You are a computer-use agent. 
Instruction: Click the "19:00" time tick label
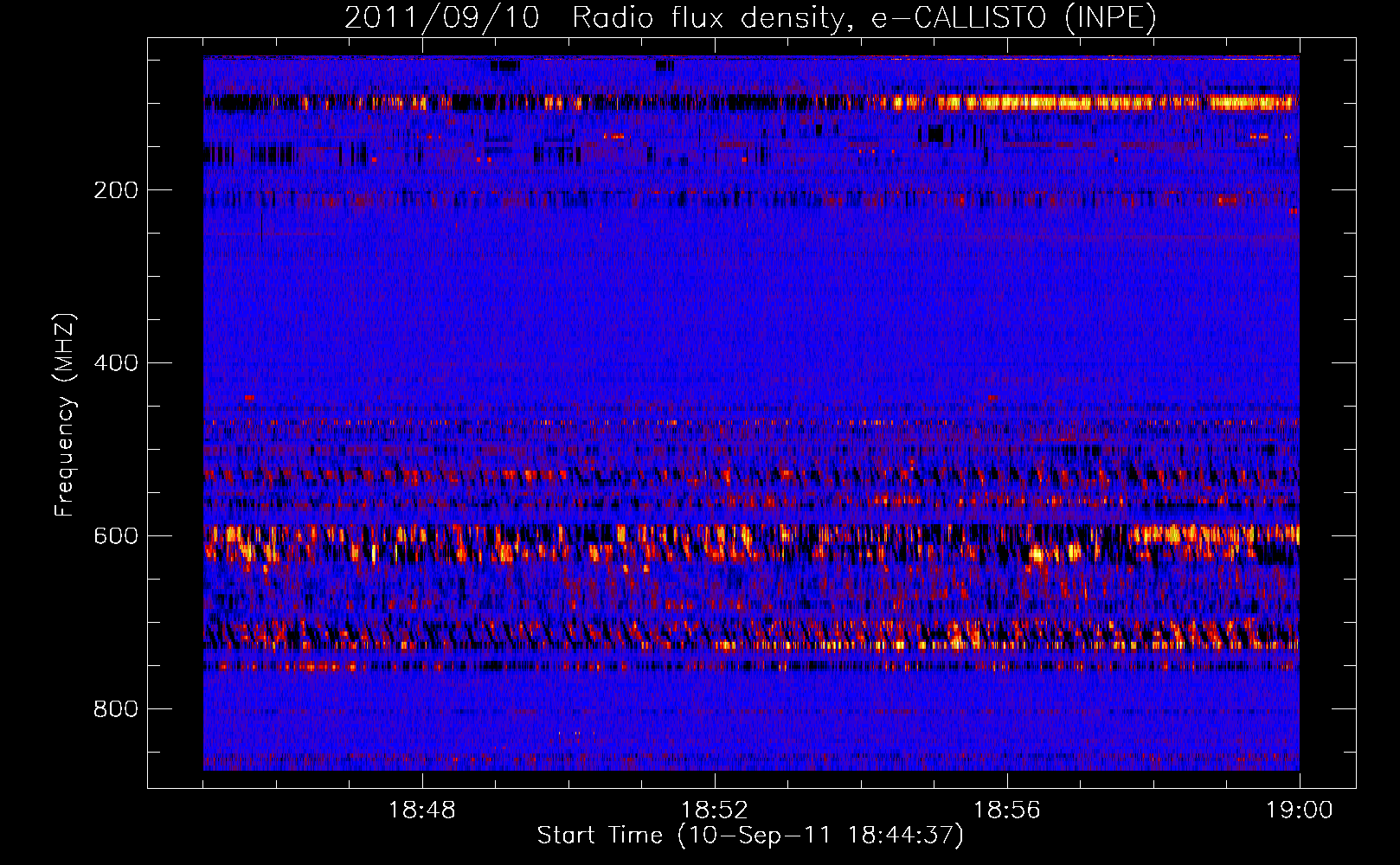[x=1300, y=811]
